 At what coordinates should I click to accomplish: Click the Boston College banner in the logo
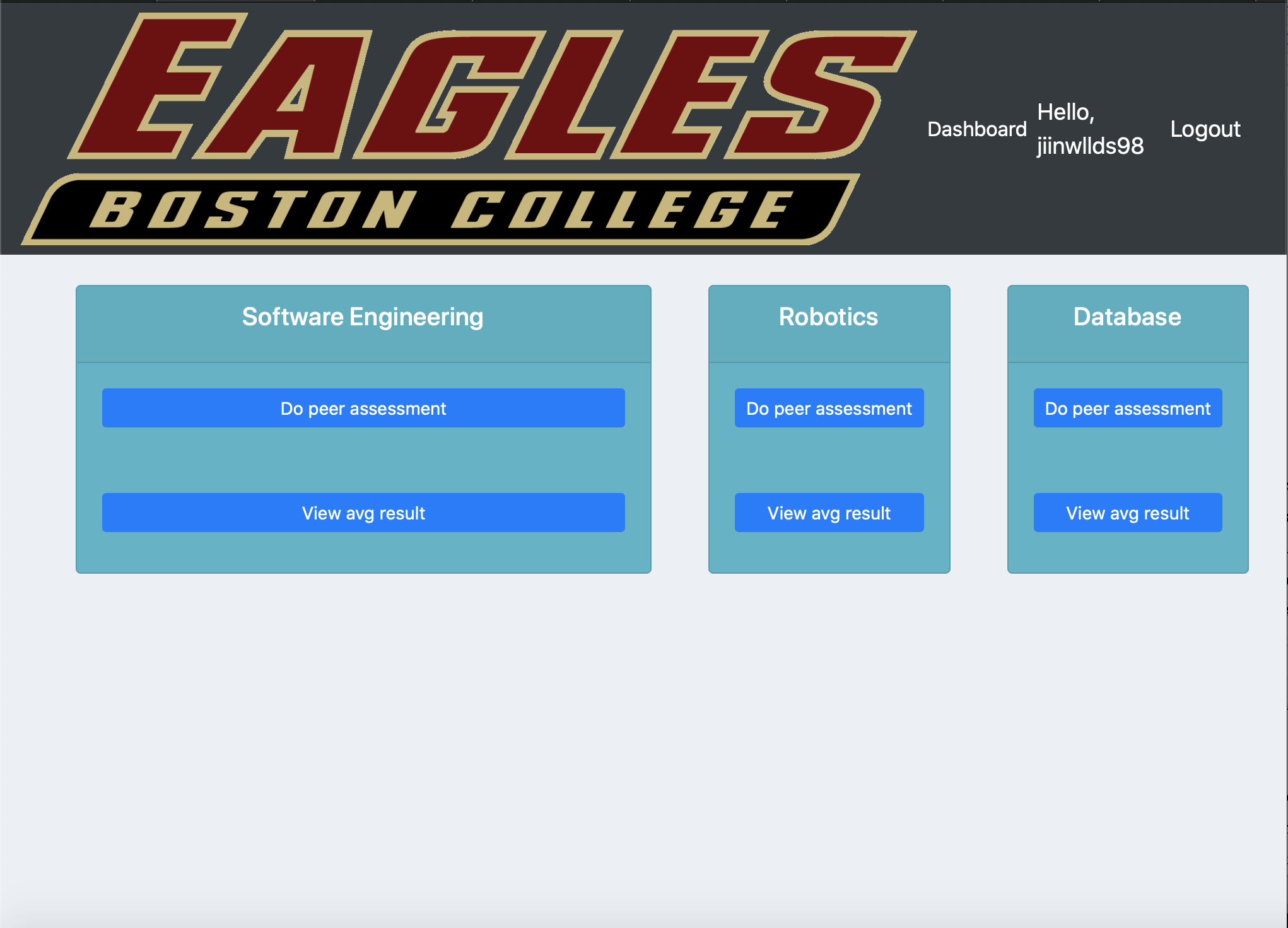[442, 210]
